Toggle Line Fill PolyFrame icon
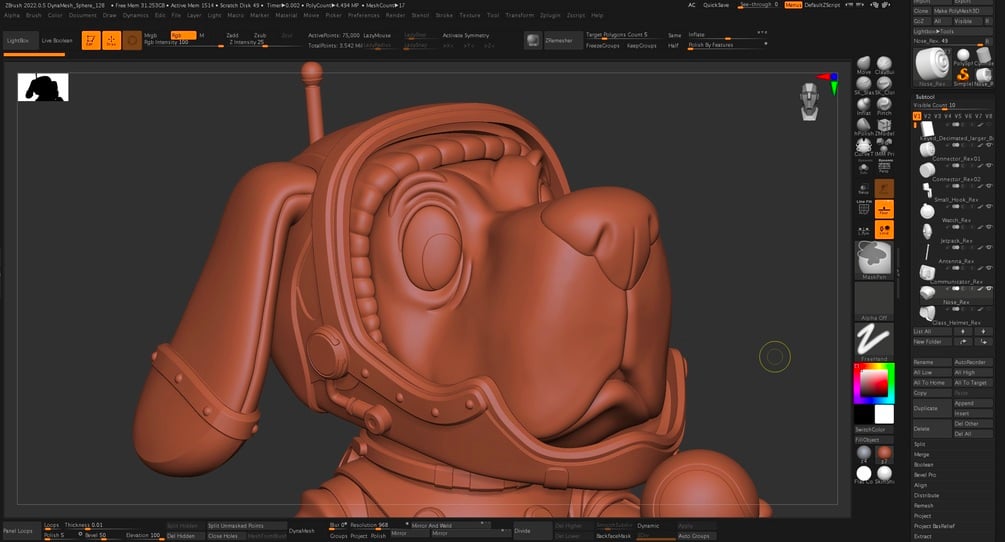Image resolution: width=1005 pixels, height=542 pixels. 864,208
